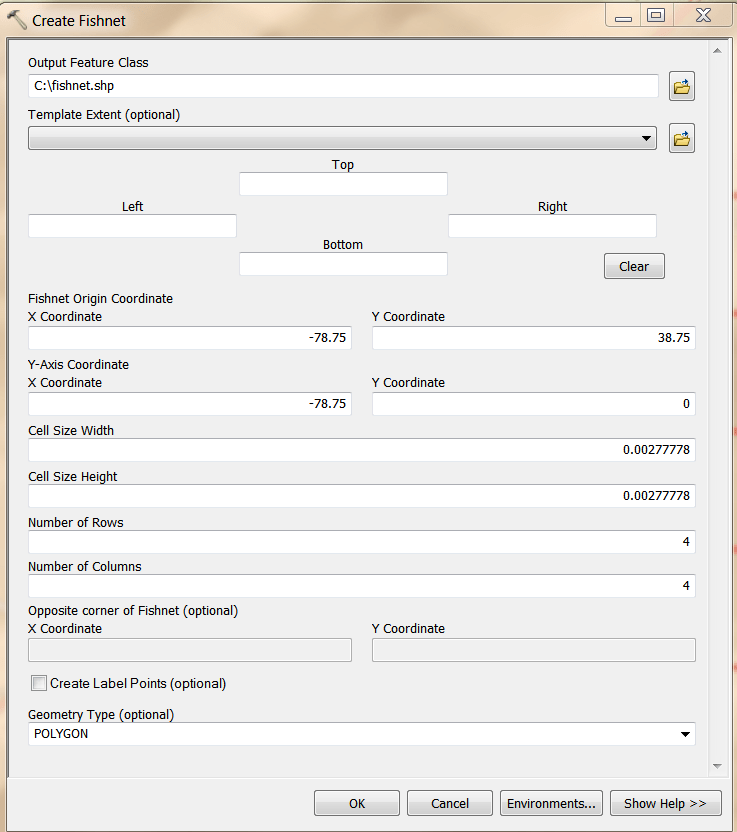Show the help panel
The width and height of the screenshot is (737, 832).
click(665, 802)
